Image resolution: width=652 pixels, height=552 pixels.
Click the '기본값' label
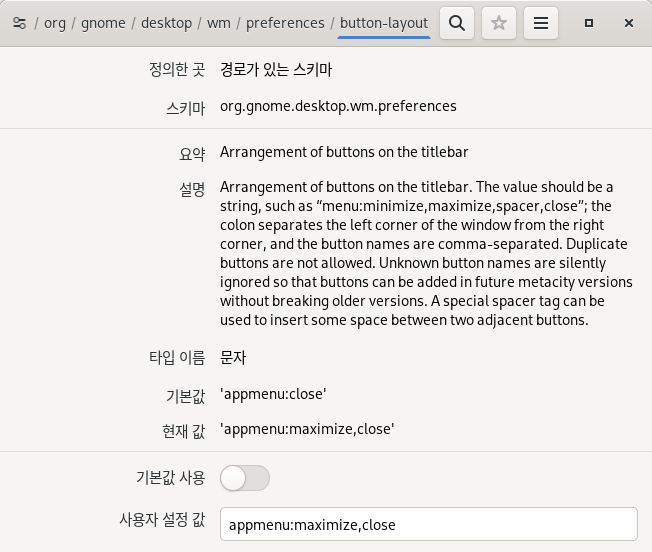pos(185,396)
